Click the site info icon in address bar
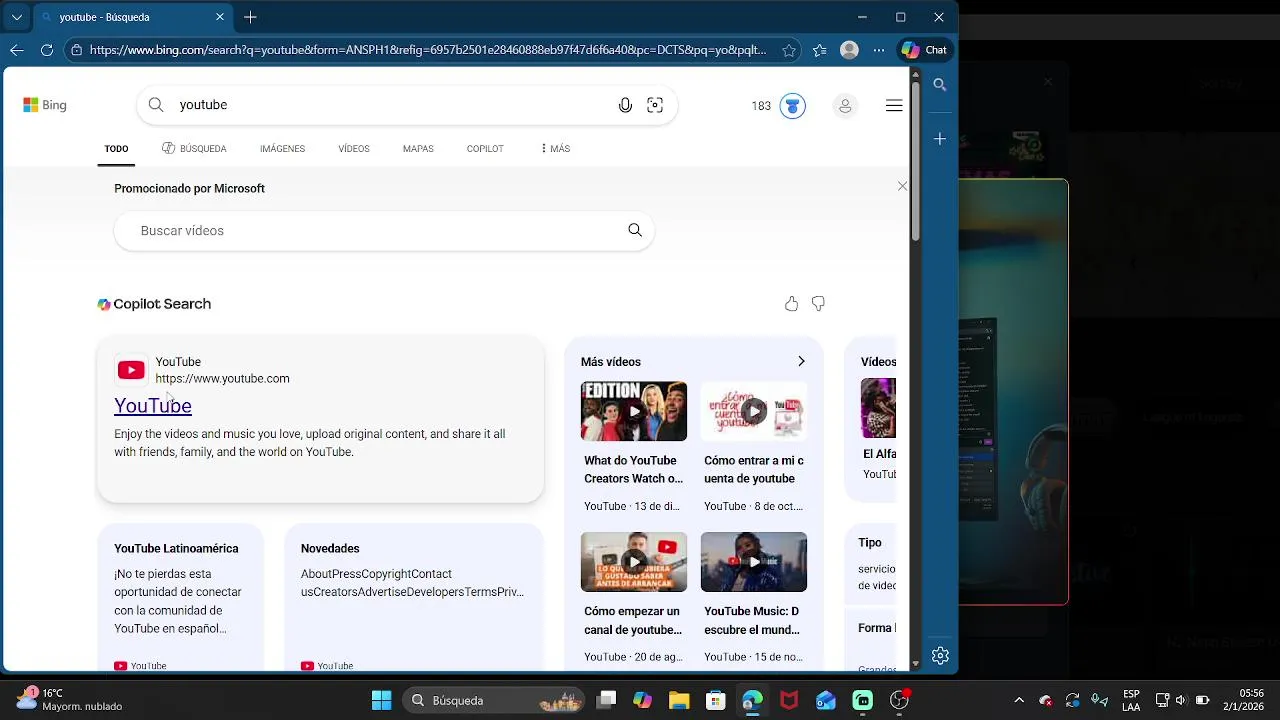This screenshot has width=1280, height=720. [x=76, y=50]
